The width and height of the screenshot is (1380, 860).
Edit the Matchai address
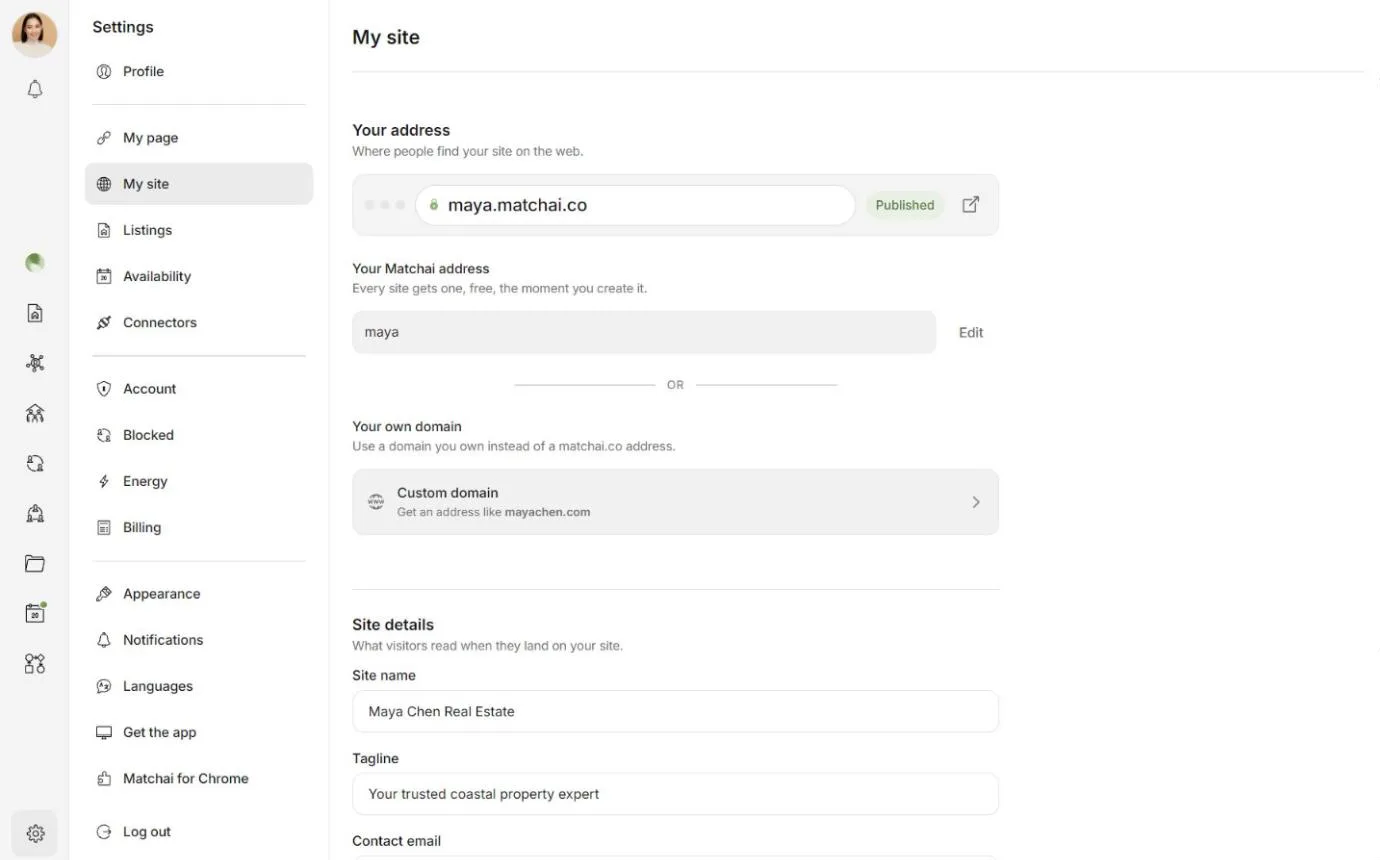(x=971, y=332)
